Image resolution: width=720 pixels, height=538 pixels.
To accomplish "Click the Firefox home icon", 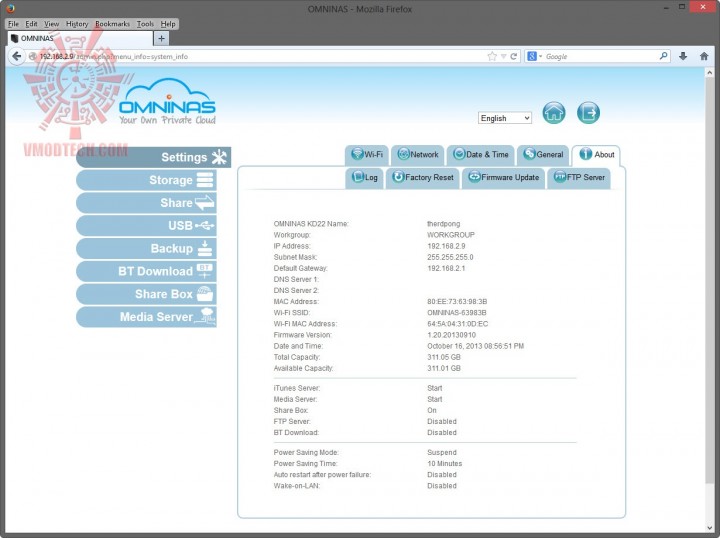I will (x=704, y=56).
